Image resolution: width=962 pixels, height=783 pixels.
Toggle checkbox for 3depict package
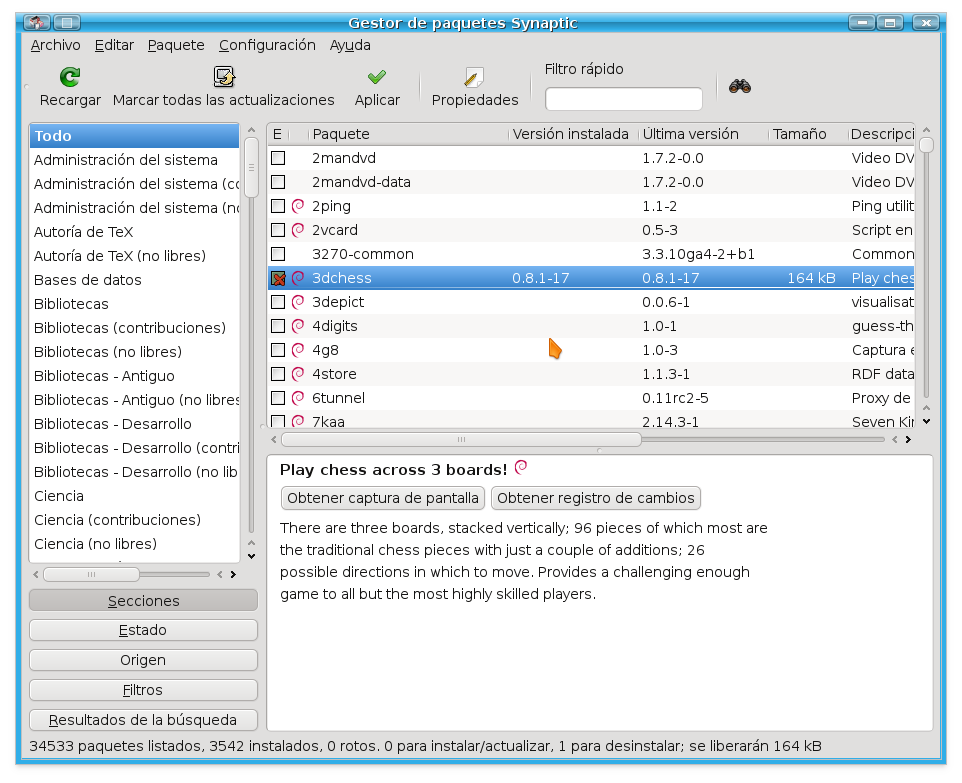point(278,302)
